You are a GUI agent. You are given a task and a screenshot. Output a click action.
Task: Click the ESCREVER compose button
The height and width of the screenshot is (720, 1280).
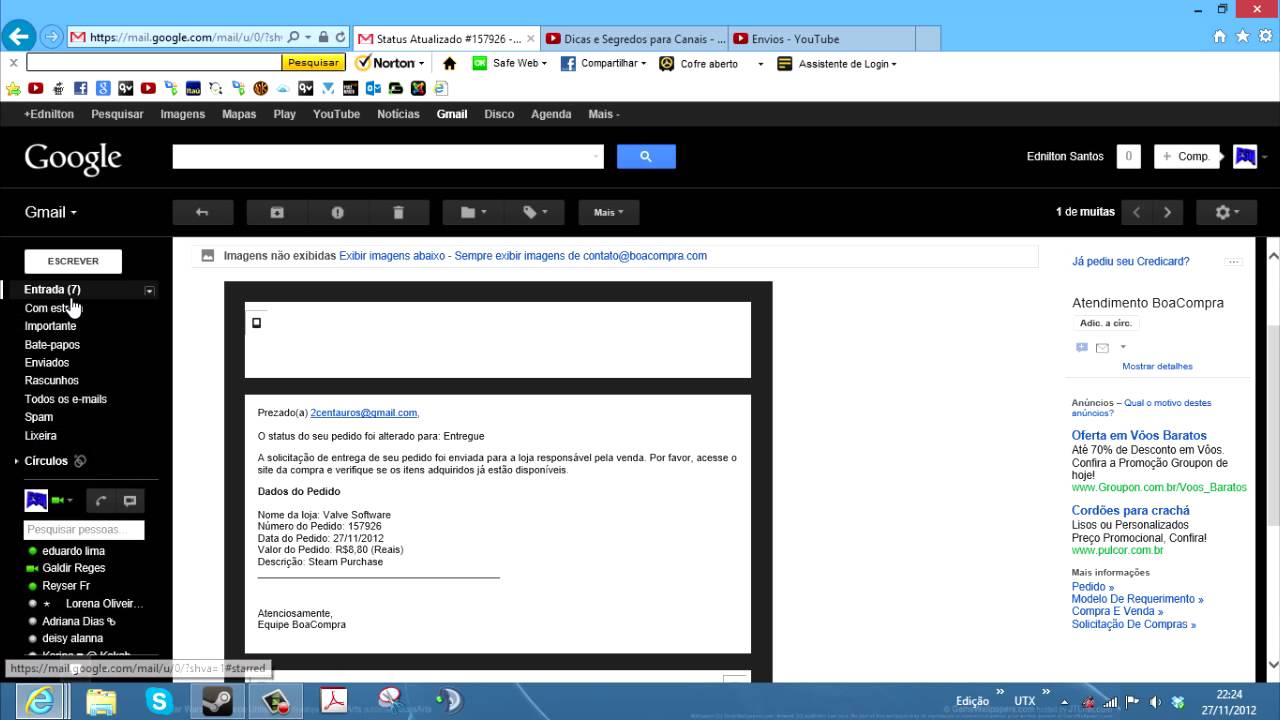(73, 261)
